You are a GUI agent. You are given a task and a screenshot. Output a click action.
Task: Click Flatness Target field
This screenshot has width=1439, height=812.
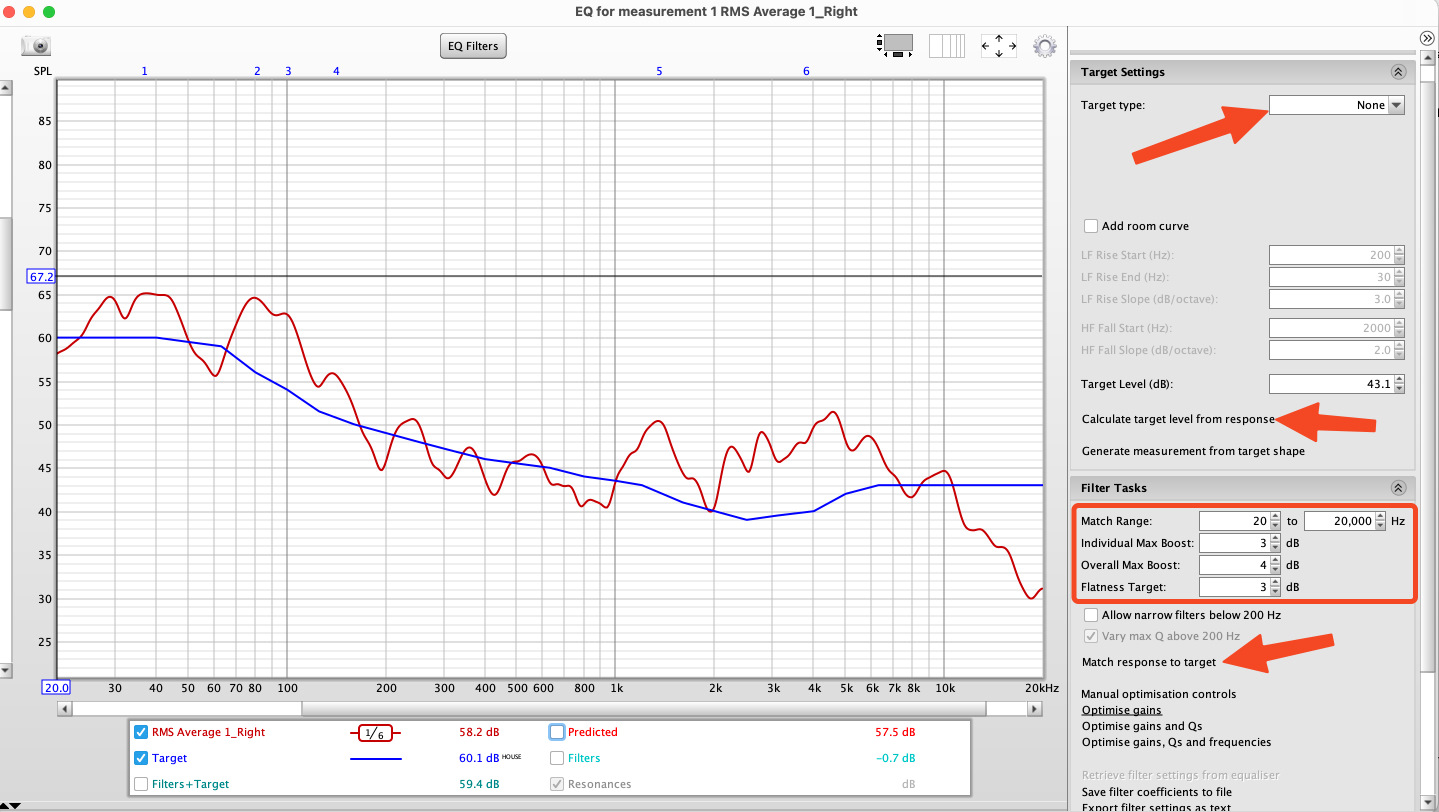tap(1234, 587)
